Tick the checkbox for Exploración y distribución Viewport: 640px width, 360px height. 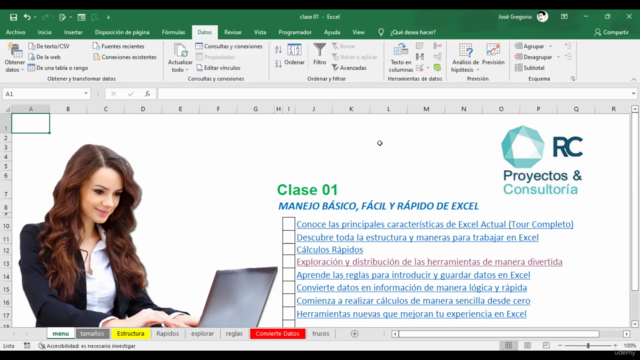coord(289,262)
